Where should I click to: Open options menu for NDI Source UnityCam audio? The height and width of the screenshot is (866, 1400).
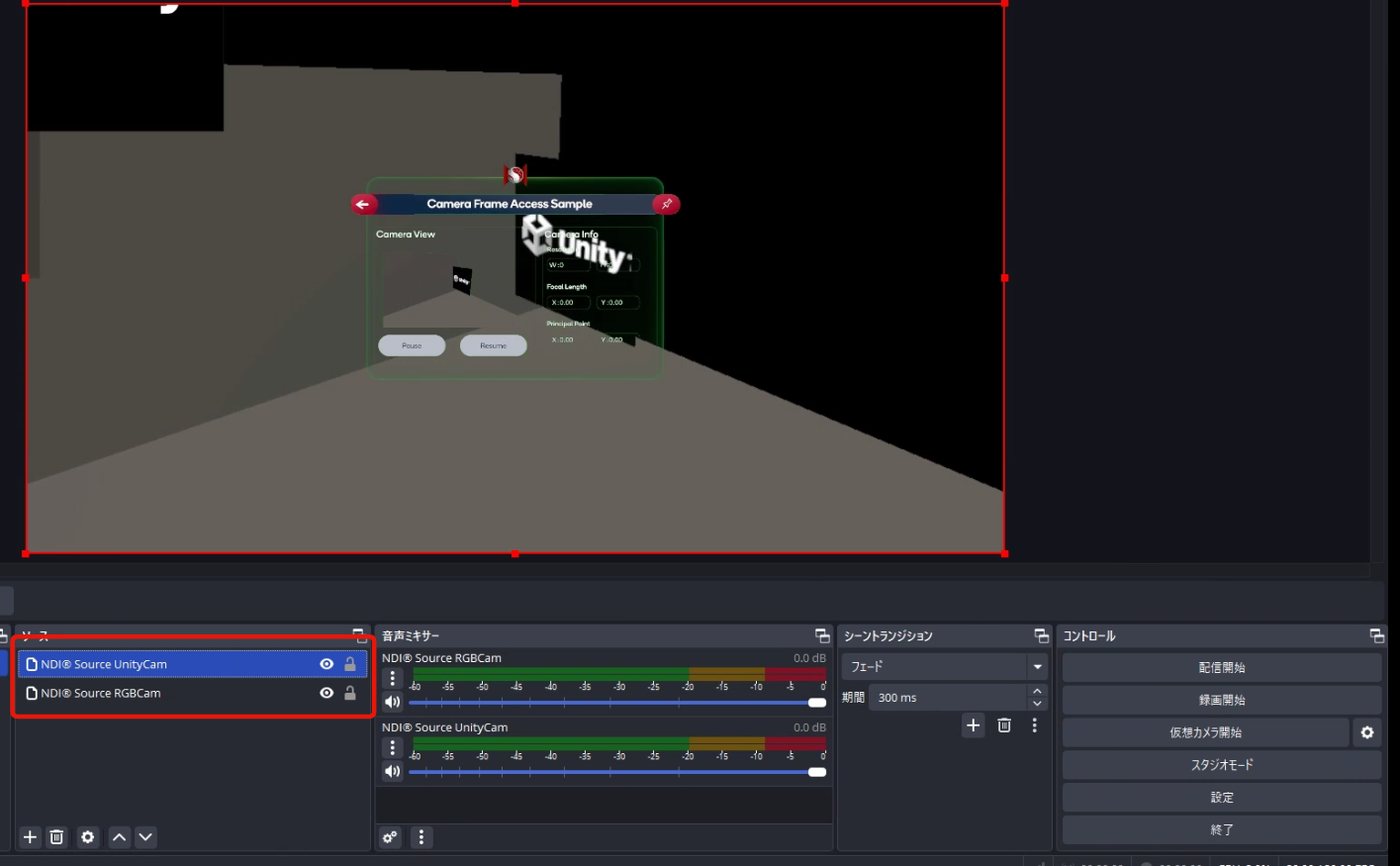tap(393, 748)
